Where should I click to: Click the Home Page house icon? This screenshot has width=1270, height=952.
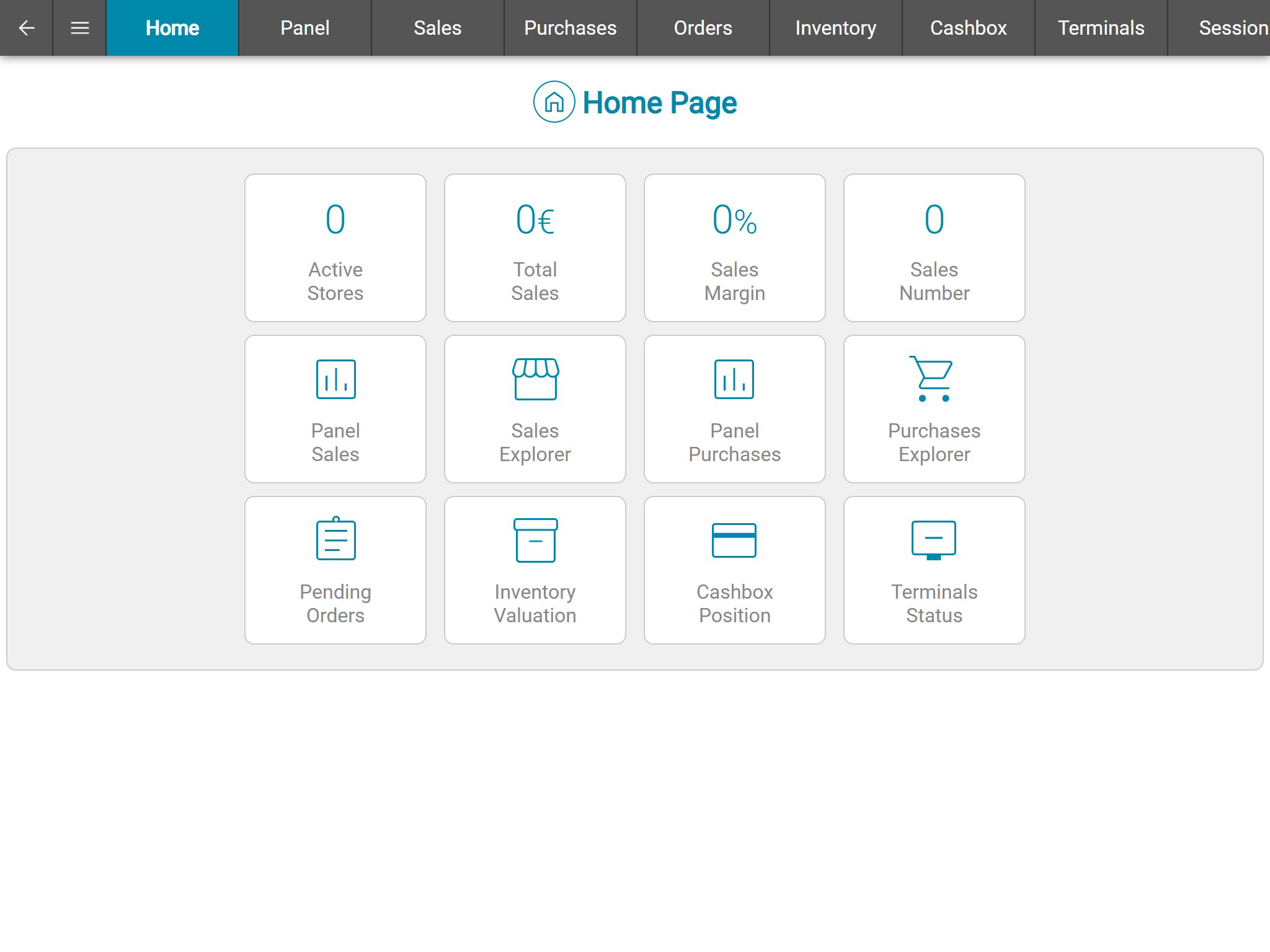pos(554,102)
